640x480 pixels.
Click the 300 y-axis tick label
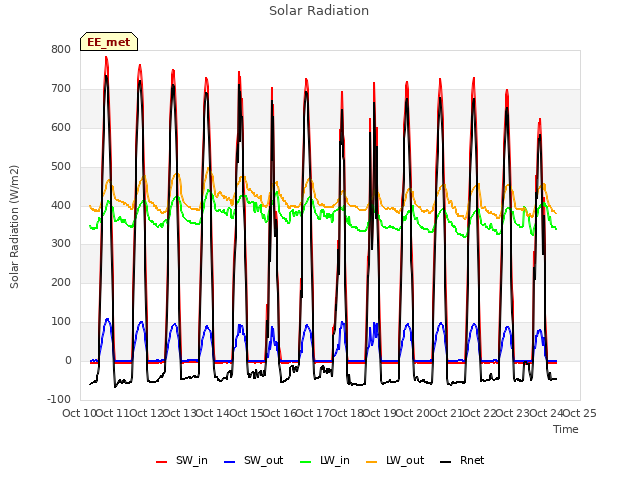coord(61,244)
